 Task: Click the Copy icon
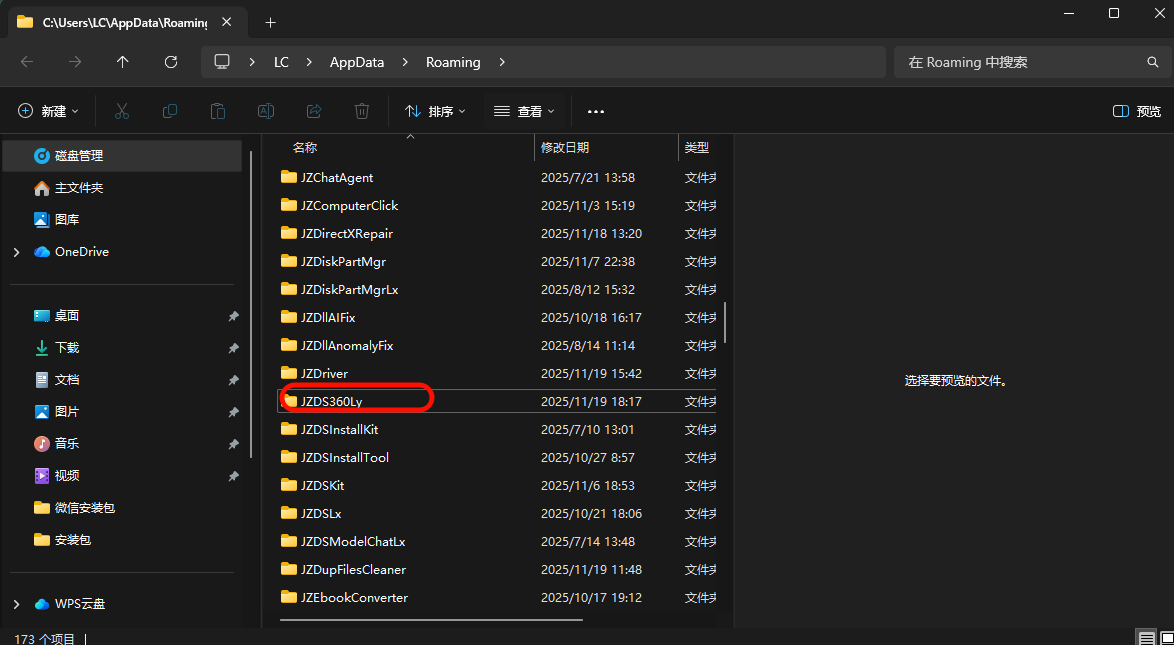click(169, 111)
